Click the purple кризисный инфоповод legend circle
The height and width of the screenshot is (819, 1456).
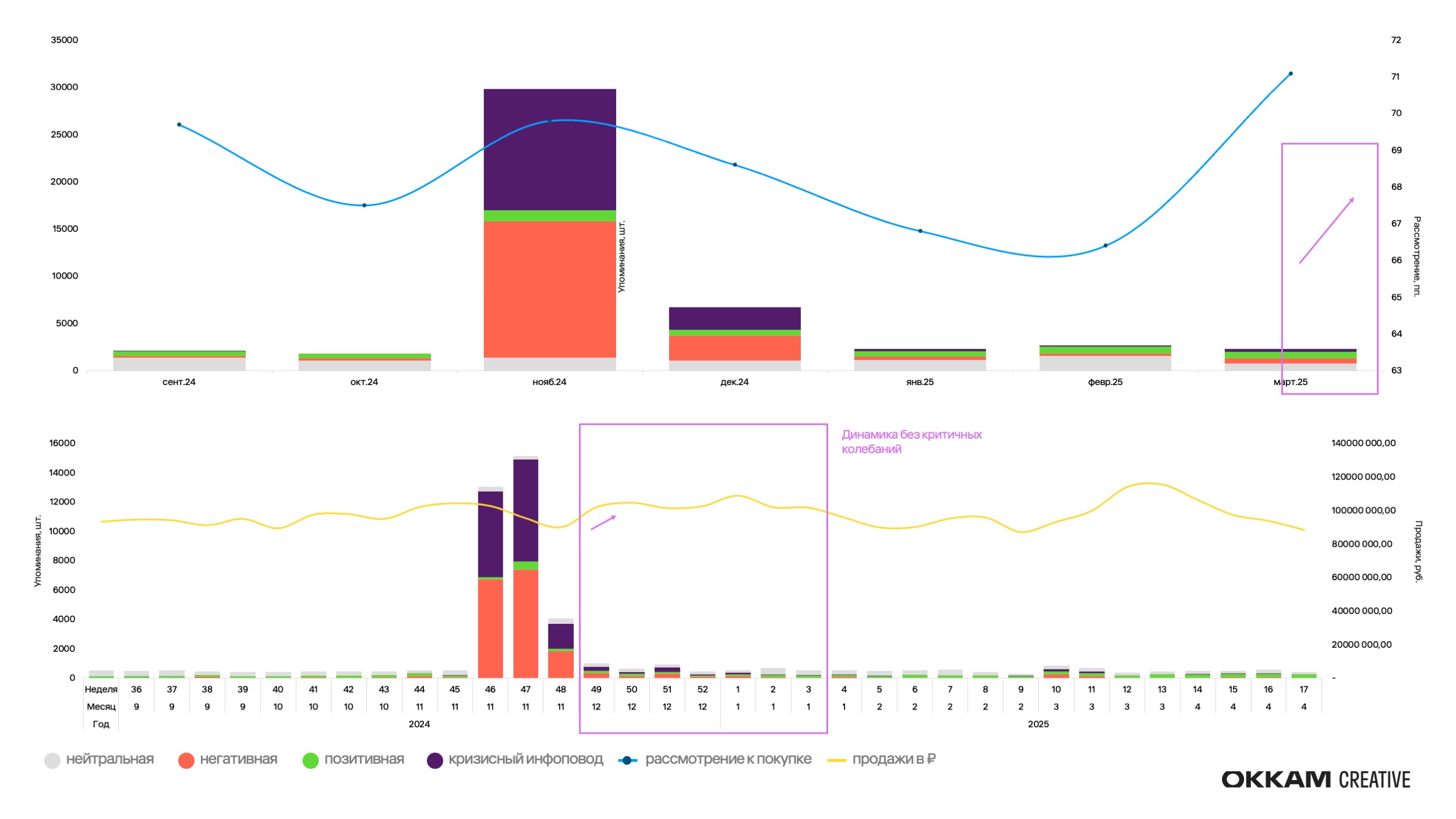[x=434, y=761]
